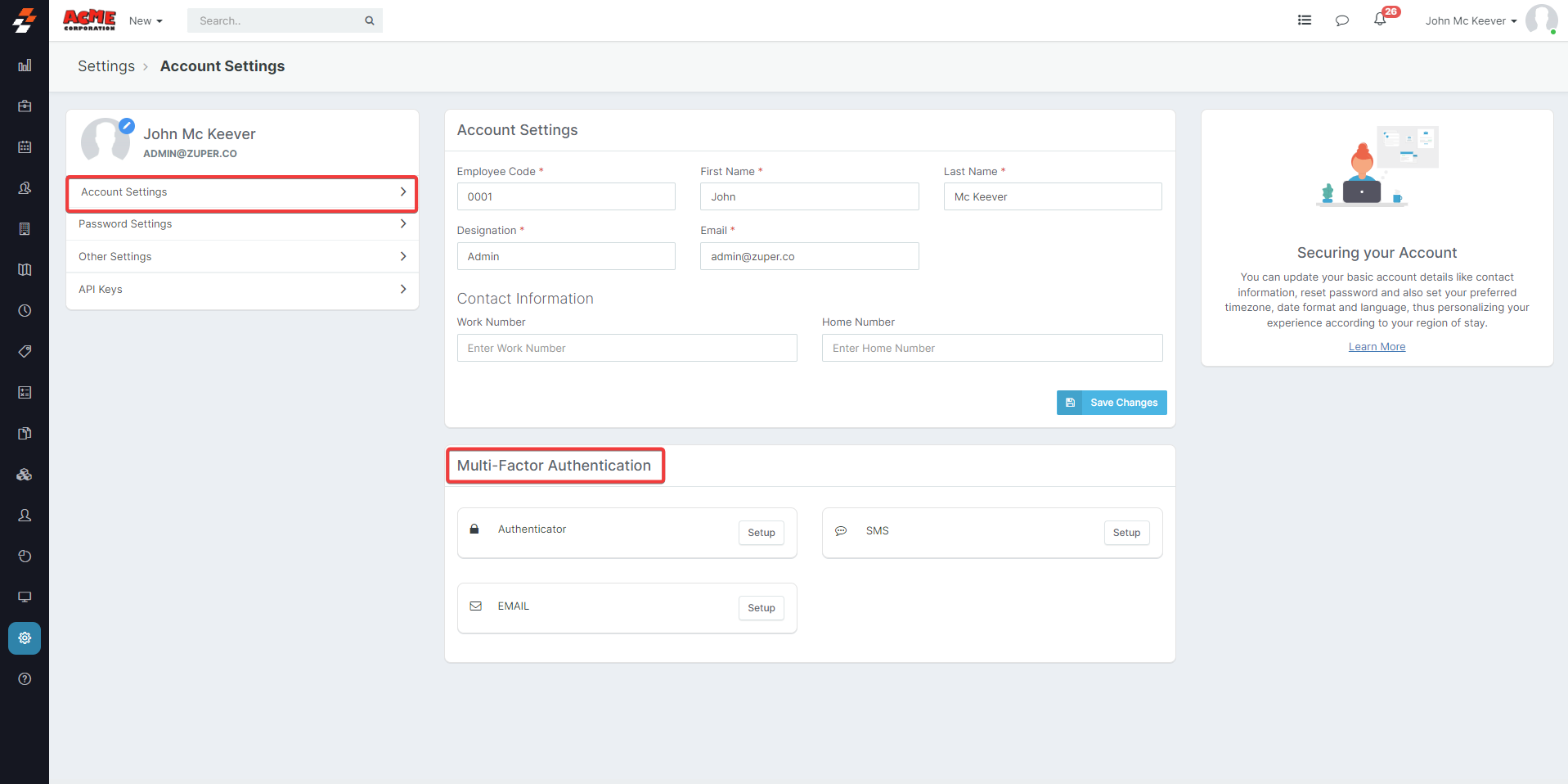Open the chat bubble icon in header

click(1341, 20)
